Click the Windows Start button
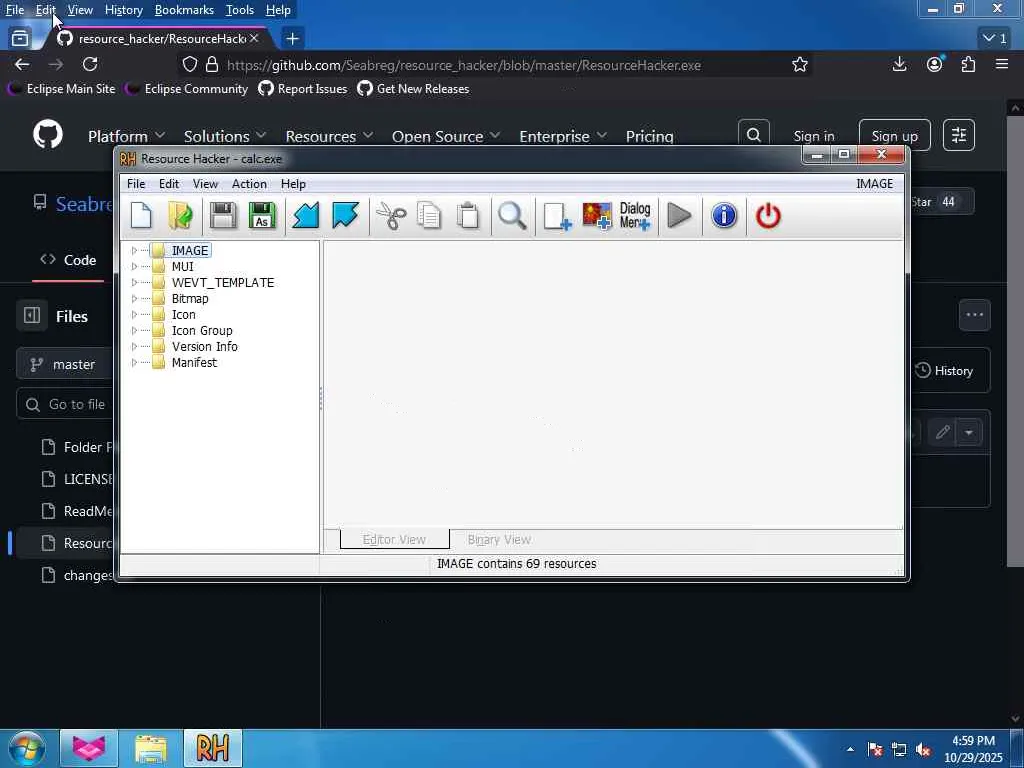This screenshot has height=768, width=1024. 27,749
